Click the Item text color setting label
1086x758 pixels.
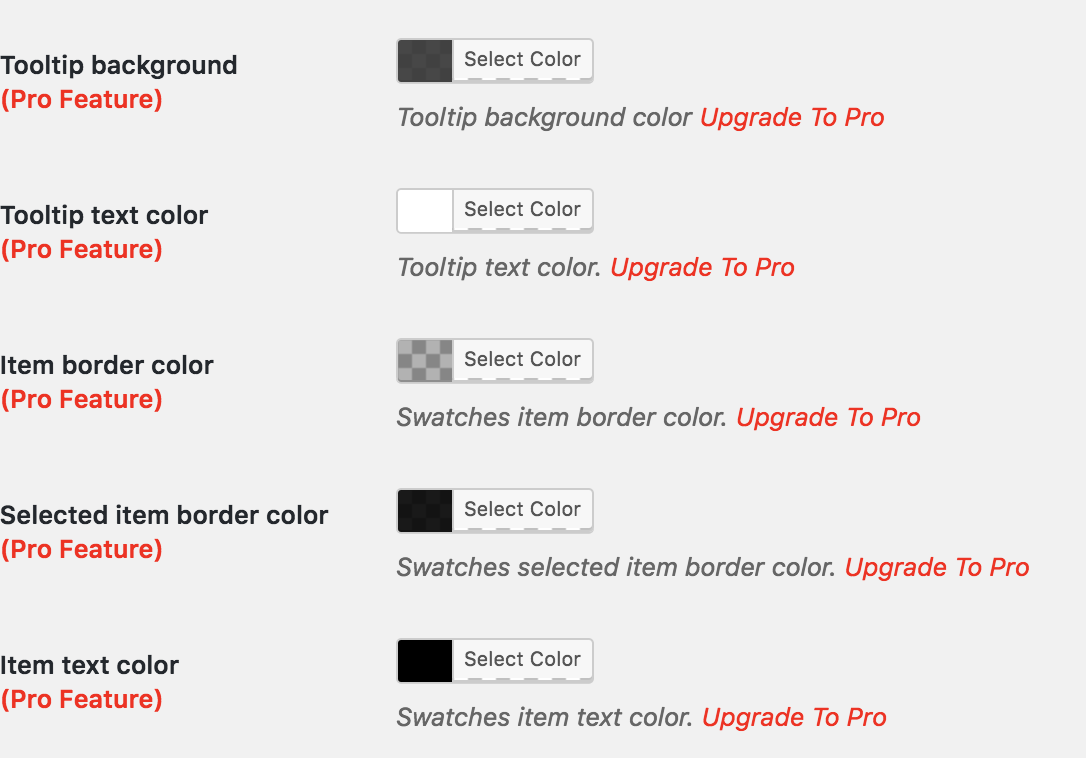tap(90, 666)
